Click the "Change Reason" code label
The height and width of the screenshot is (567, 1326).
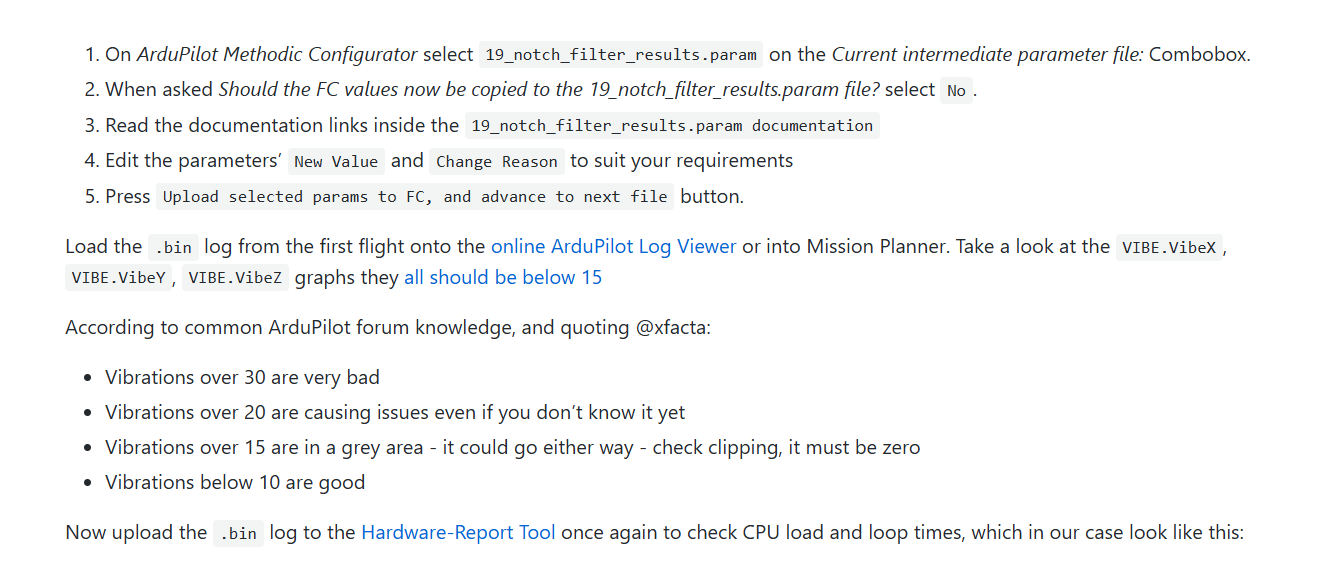pyautogui.click(x=496, y=161)
